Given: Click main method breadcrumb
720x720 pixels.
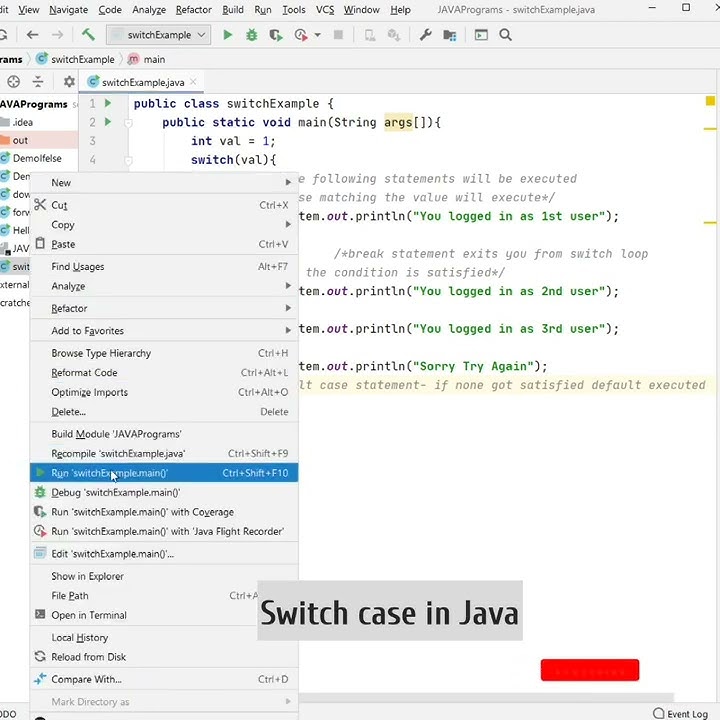Looking at the screenshot, I should click(x=147, y=59).
